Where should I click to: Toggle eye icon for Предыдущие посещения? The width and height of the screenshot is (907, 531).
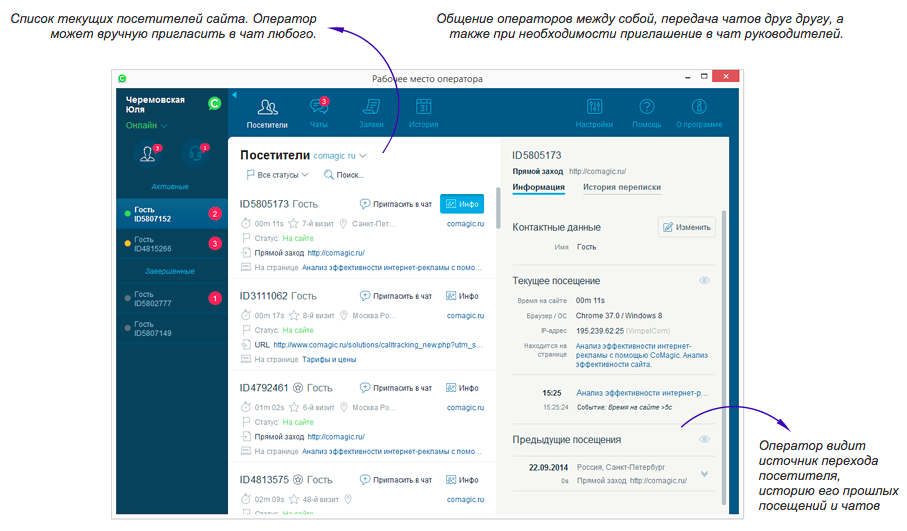tap(704, 439)
